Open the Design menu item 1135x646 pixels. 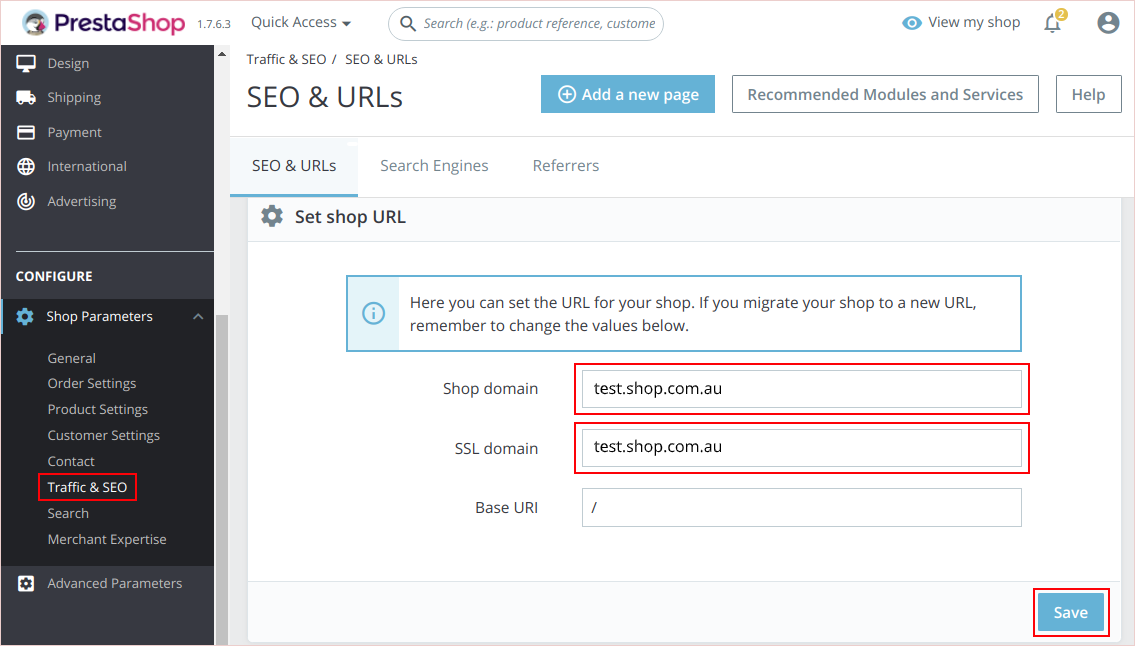click(68, 64)
